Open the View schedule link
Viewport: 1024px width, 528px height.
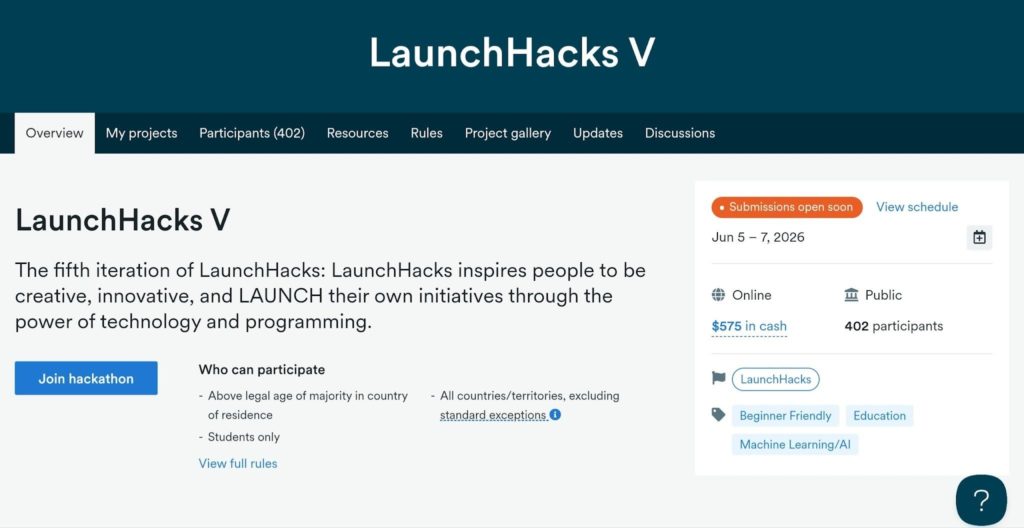click(x=917, y=206)
